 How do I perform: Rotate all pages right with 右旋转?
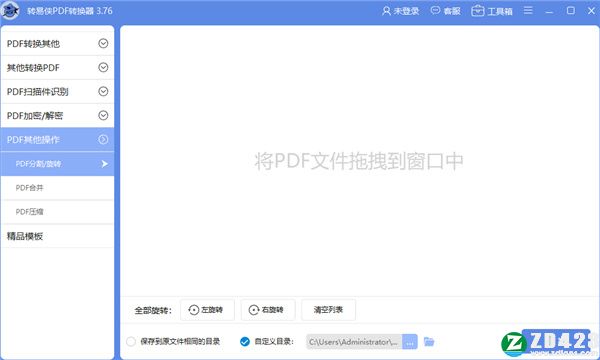tap(268, 310)
